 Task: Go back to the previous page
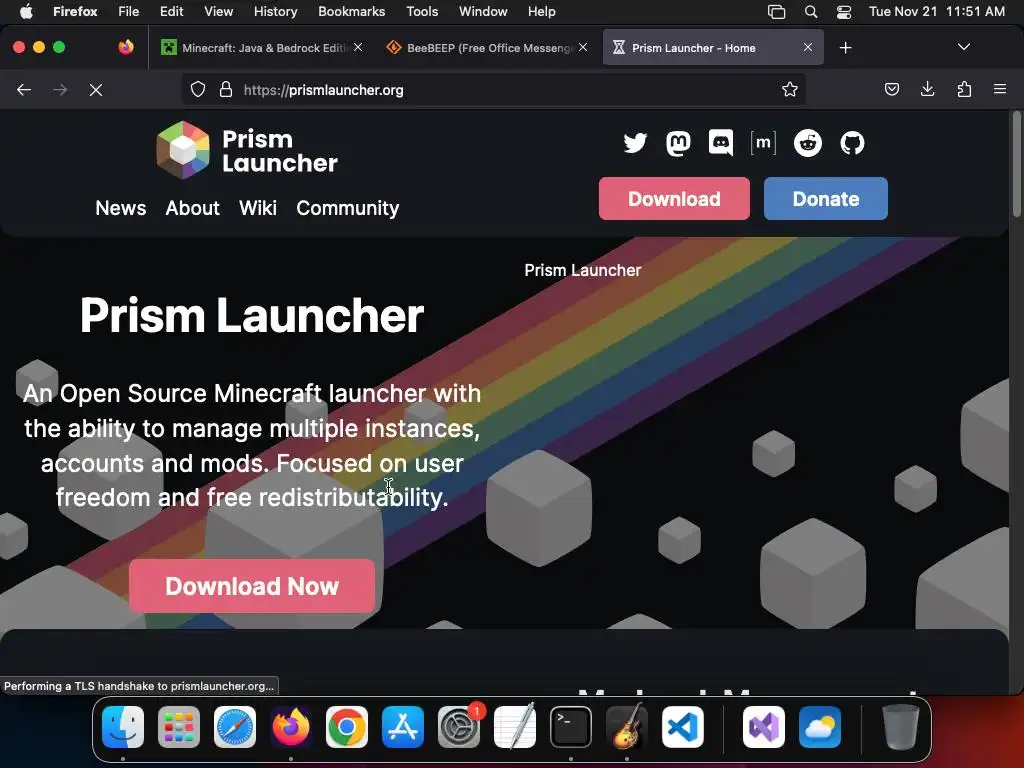24,89
